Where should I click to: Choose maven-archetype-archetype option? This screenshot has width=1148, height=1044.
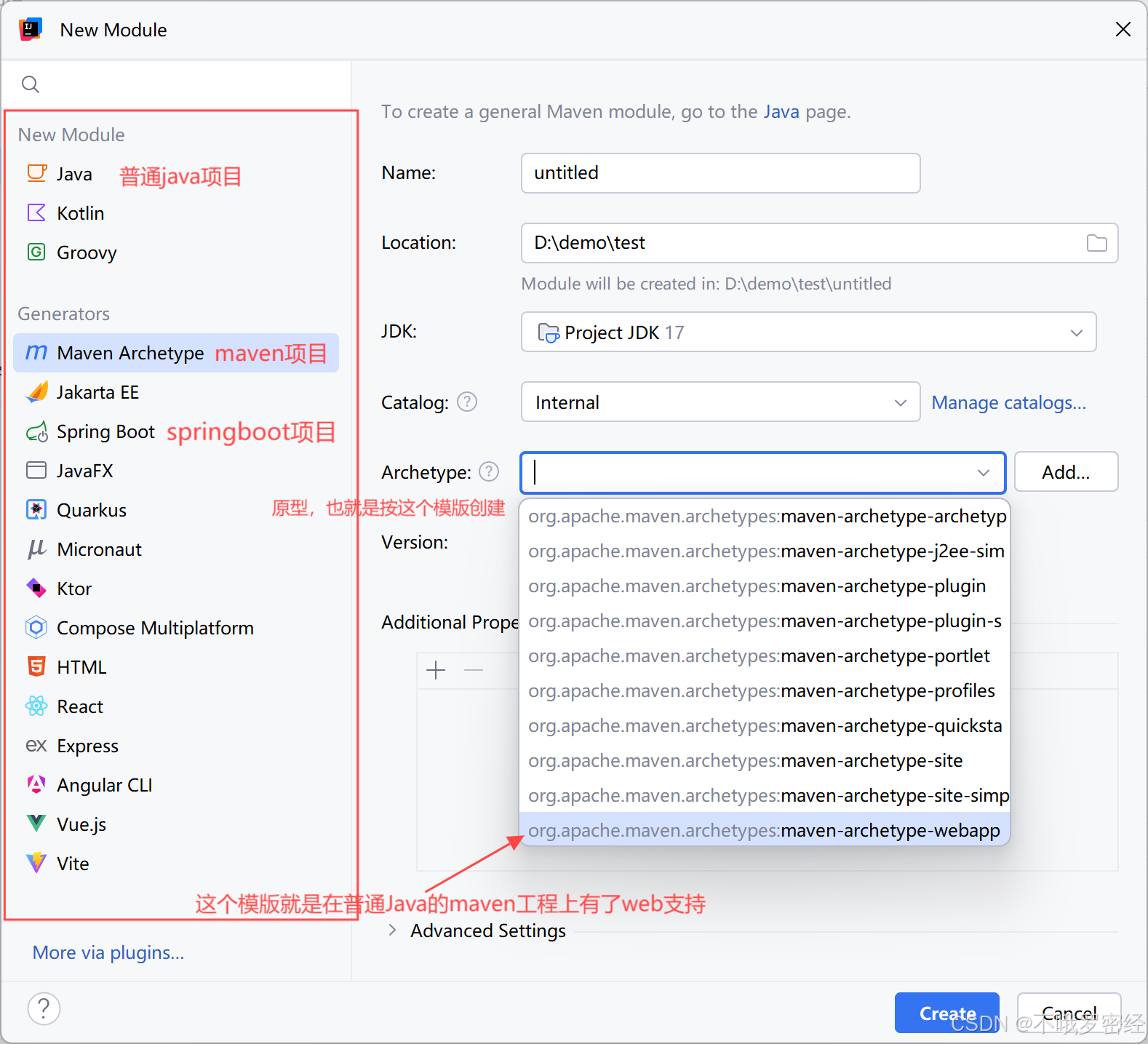pos(765,517)
